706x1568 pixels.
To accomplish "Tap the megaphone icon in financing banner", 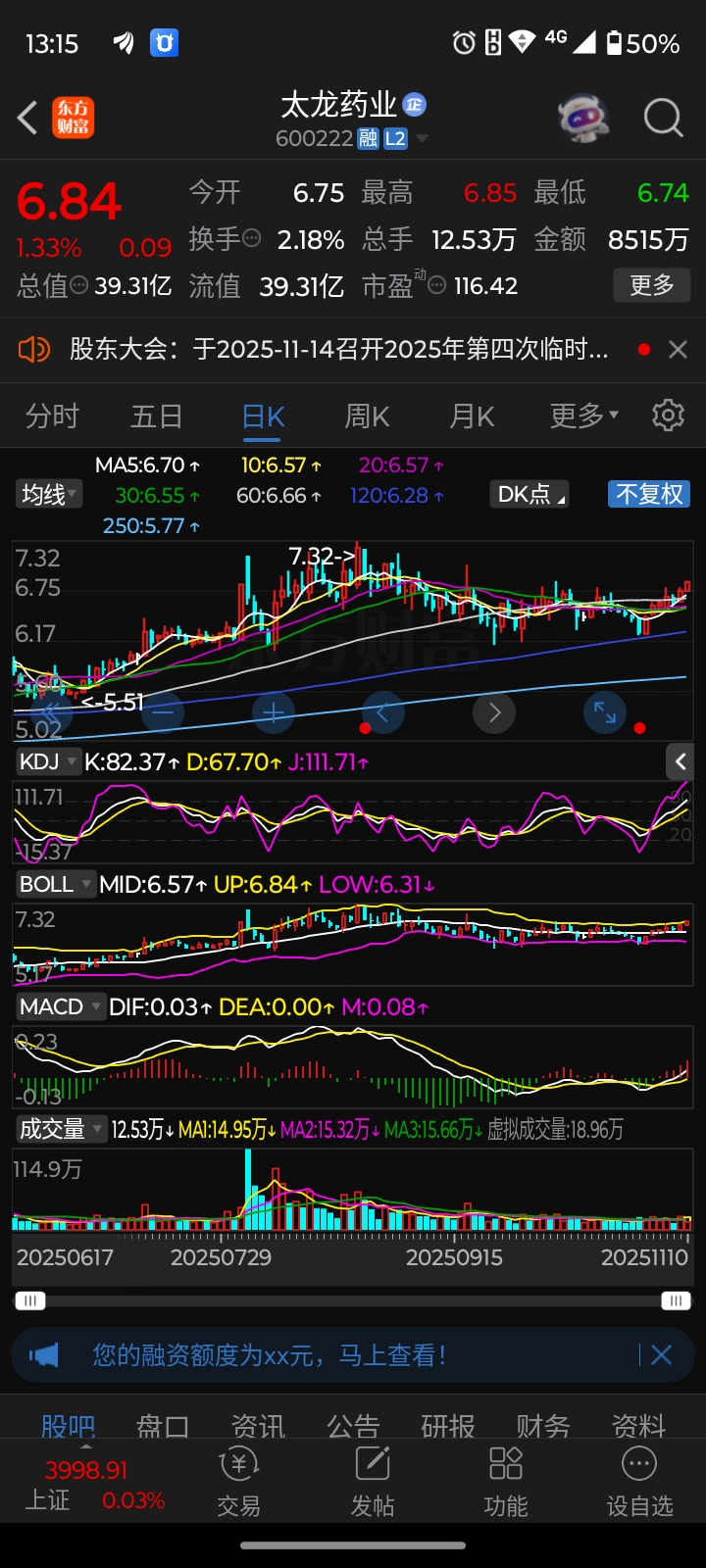I will (x=44, y=1355).
